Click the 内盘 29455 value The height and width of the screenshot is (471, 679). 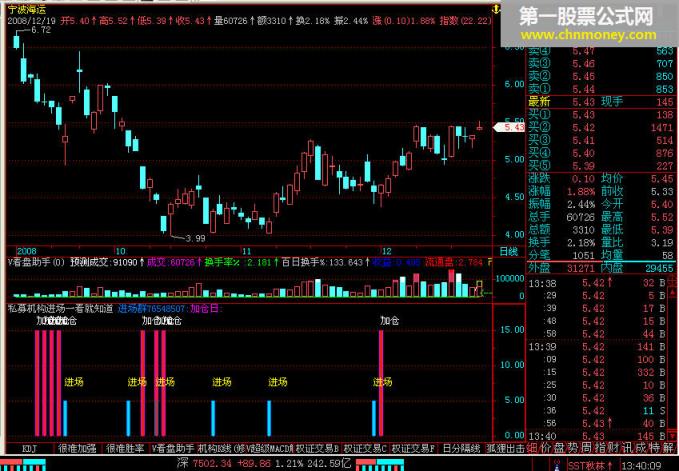coord(659,268)
